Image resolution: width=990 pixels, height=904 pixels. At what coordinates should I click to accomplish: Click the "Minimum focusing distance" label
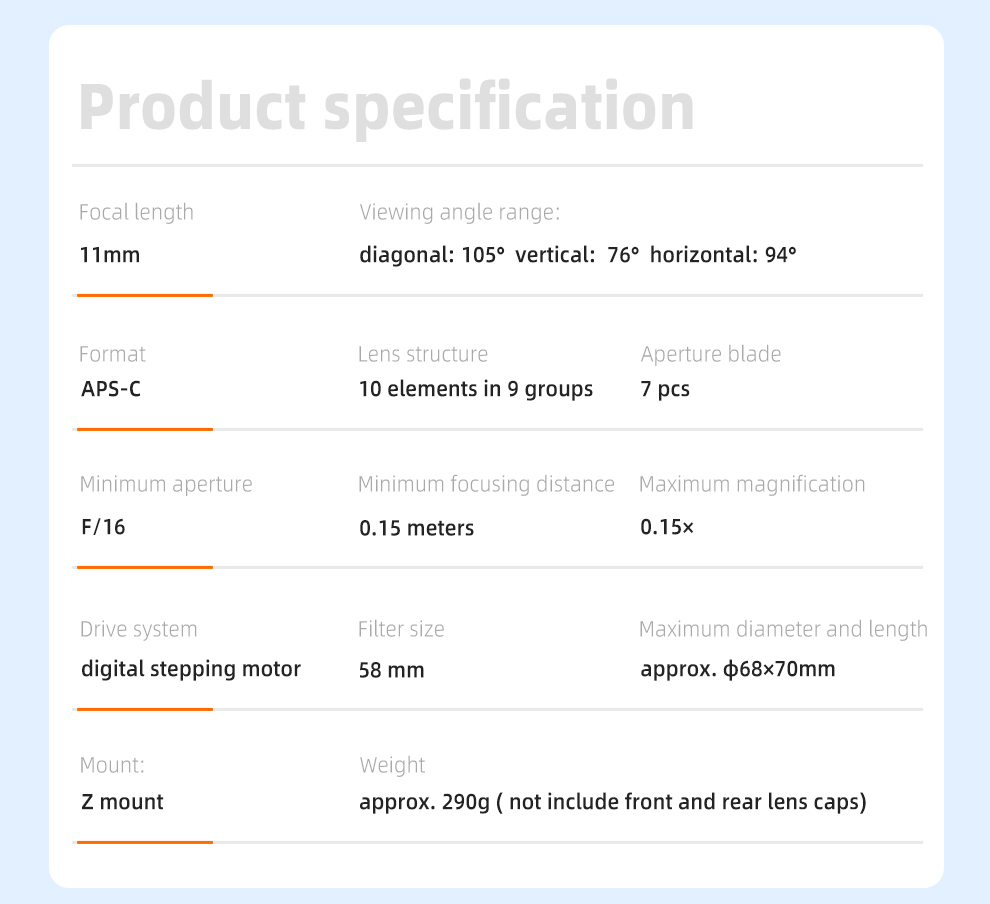point(486,485)
